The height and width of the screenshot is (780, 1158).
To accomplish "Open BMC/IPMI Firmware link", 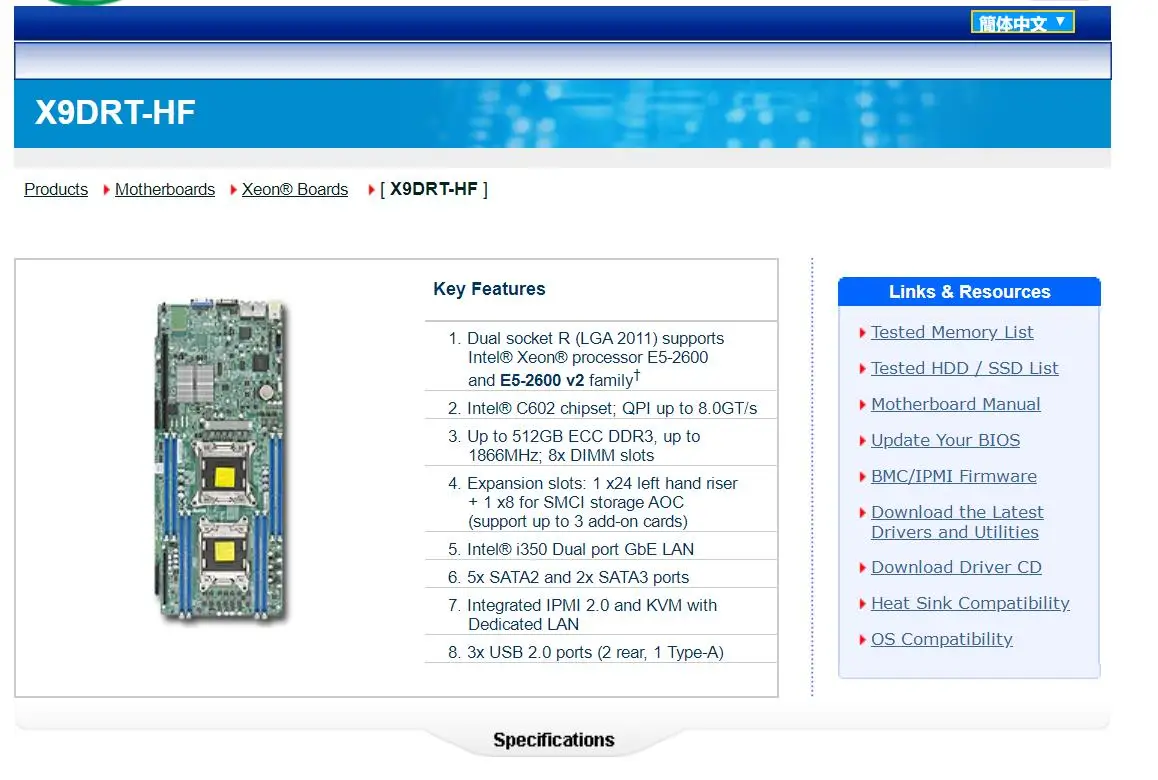I will (953, 476).
